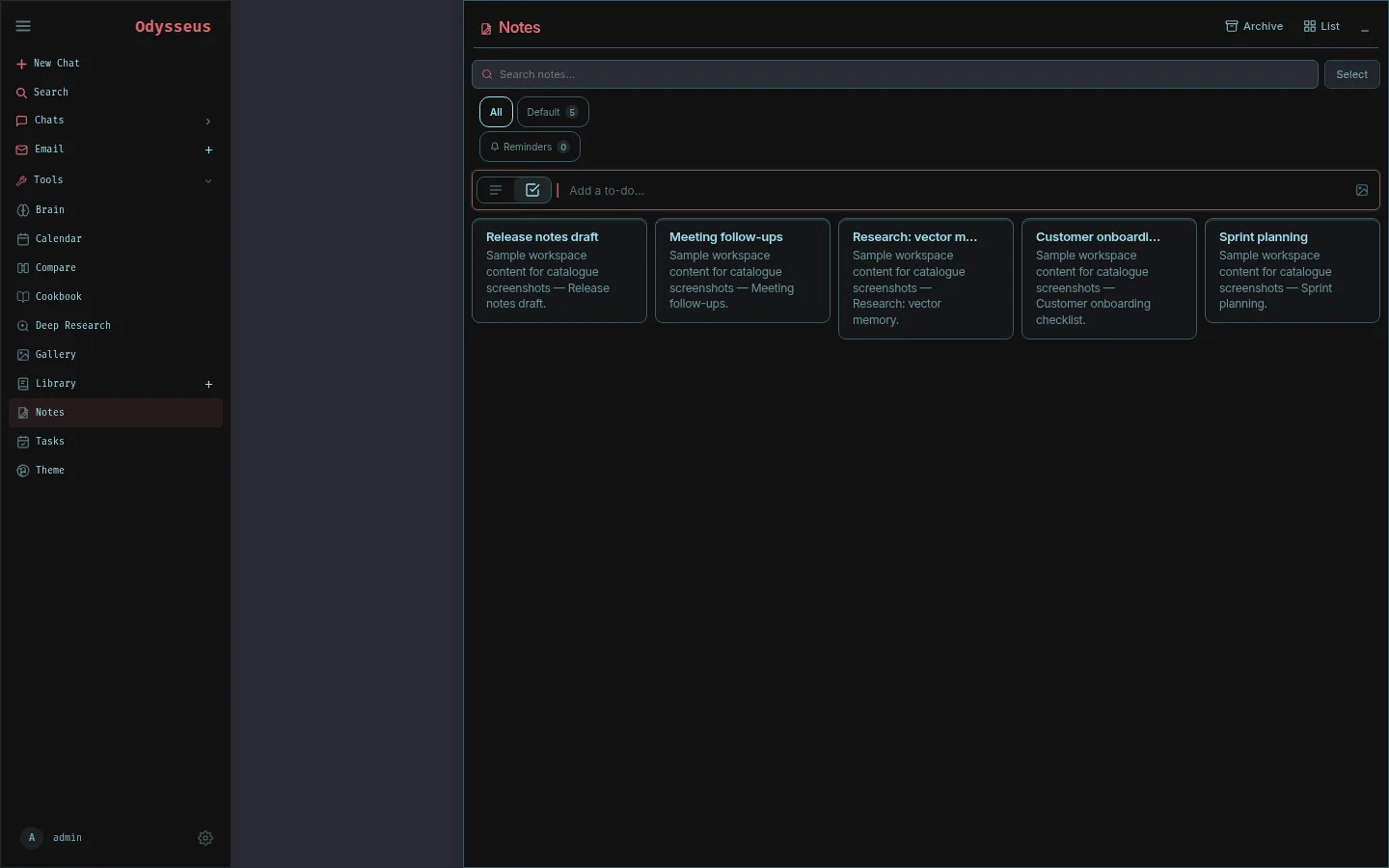Focus the Add a to-do input

955,190
